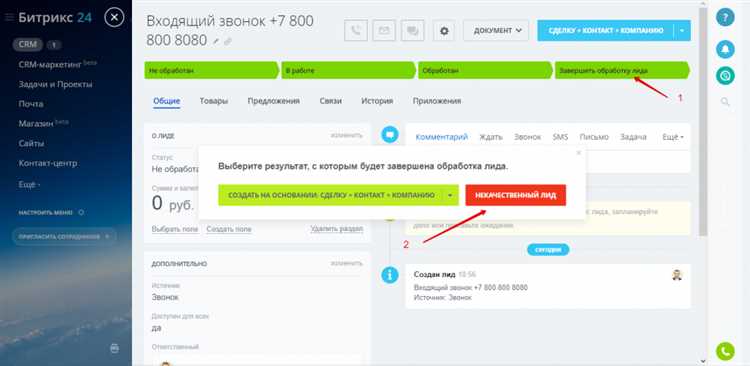
Task: Click the gear icon beside Настроить меню
Action: 81,212
